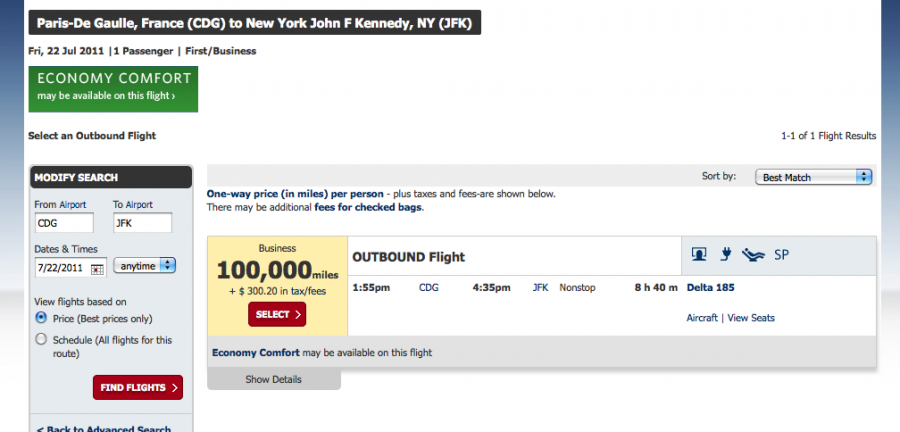
Task: Click the 7/22/2011 date input field
Action: point(63,267)
